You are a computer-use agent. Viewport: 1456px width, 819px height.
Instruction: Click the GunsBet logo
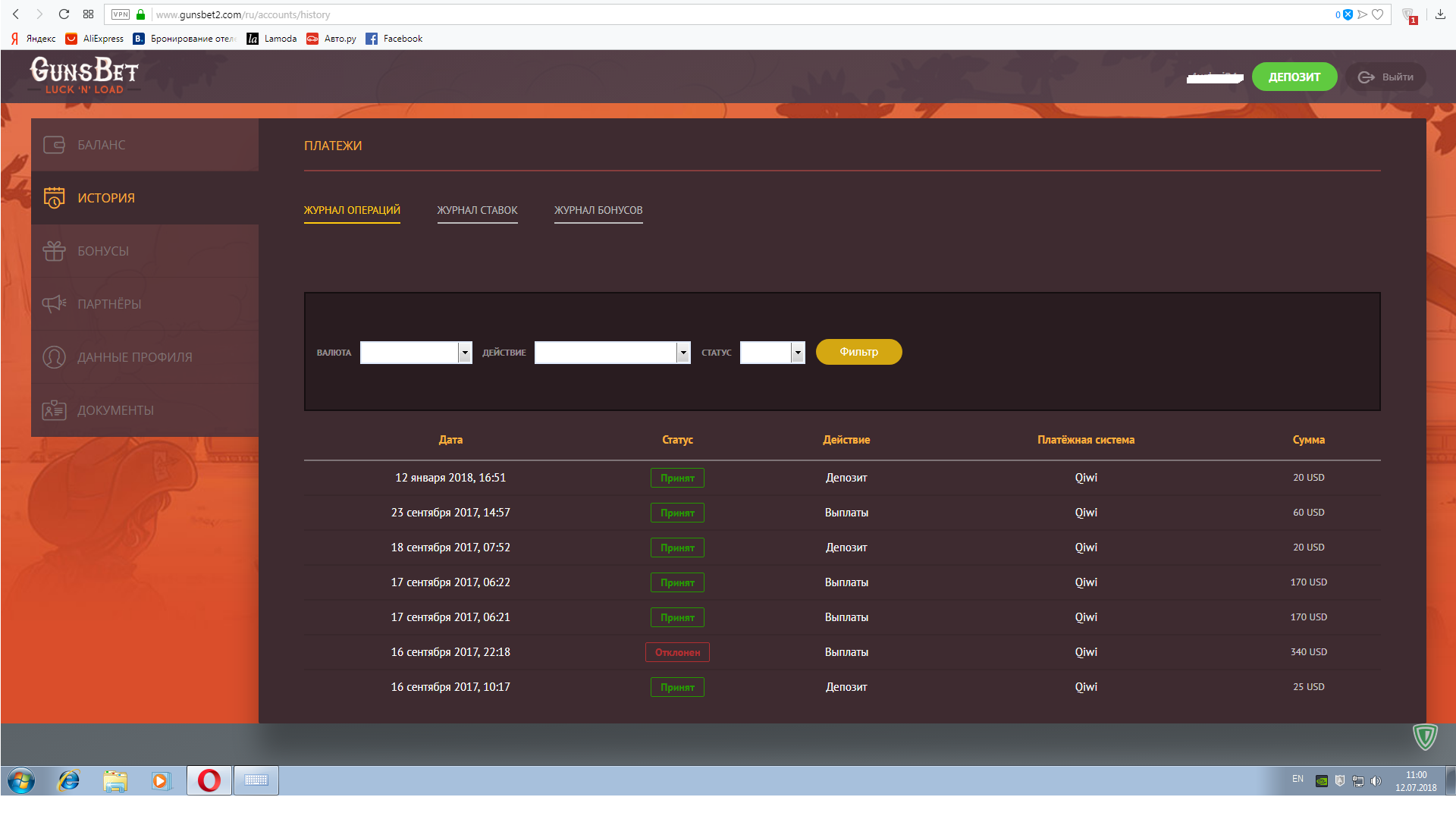point(84,76)
